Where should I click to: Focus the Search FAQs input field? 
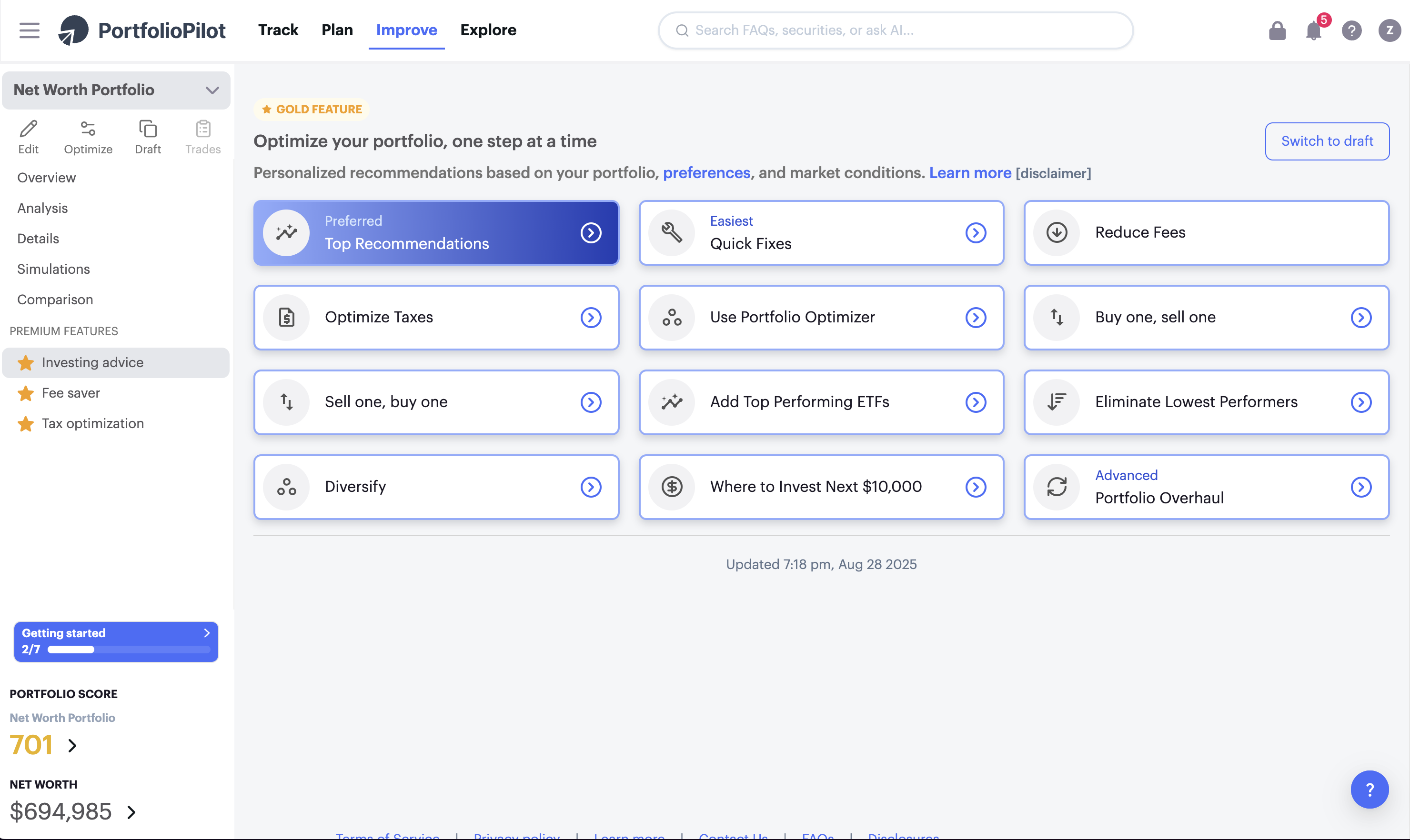click(895, 30)
